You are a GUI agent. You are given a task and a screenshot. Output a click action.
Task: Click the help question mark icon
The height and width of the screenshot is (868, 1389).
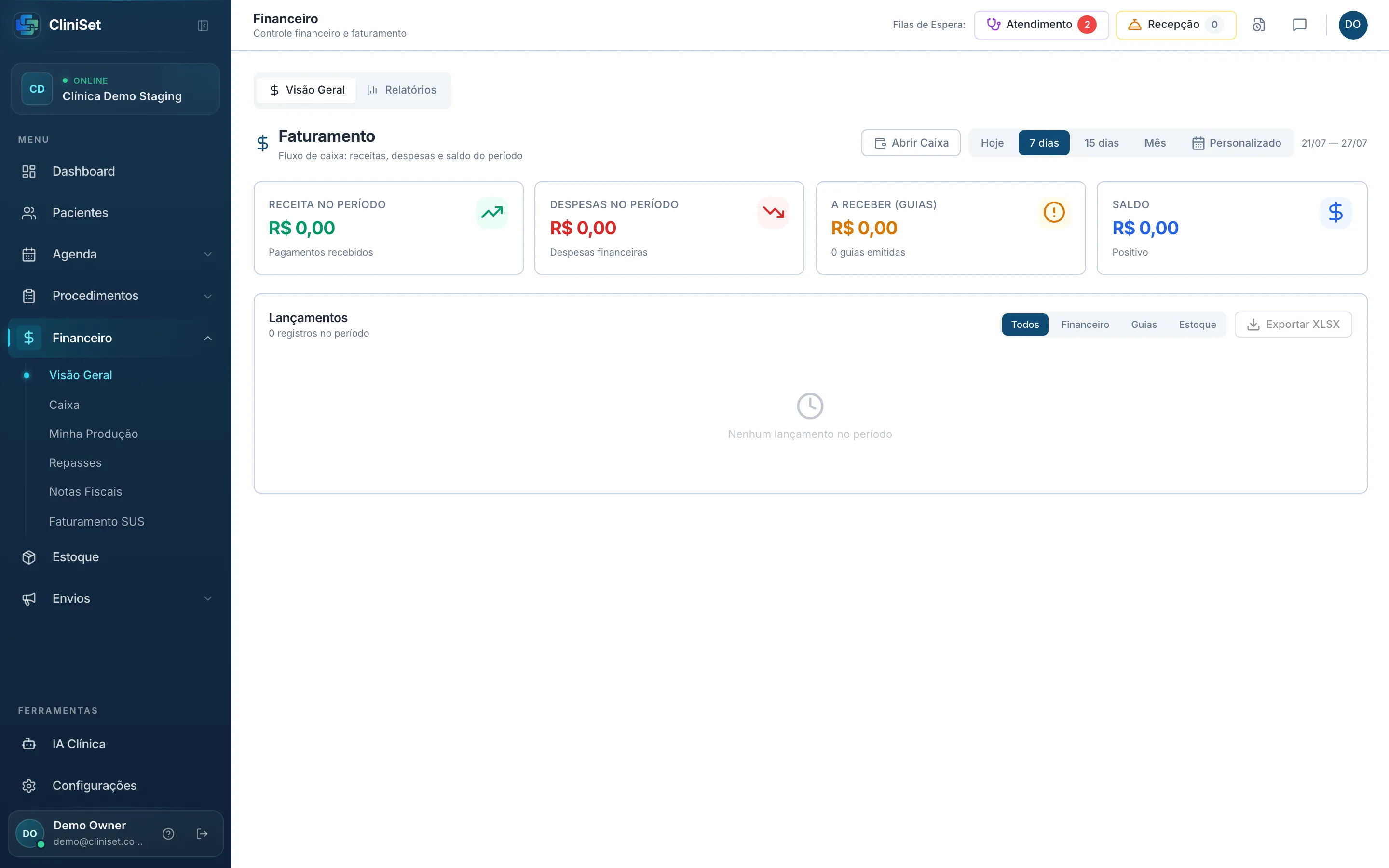pos(168,834)
